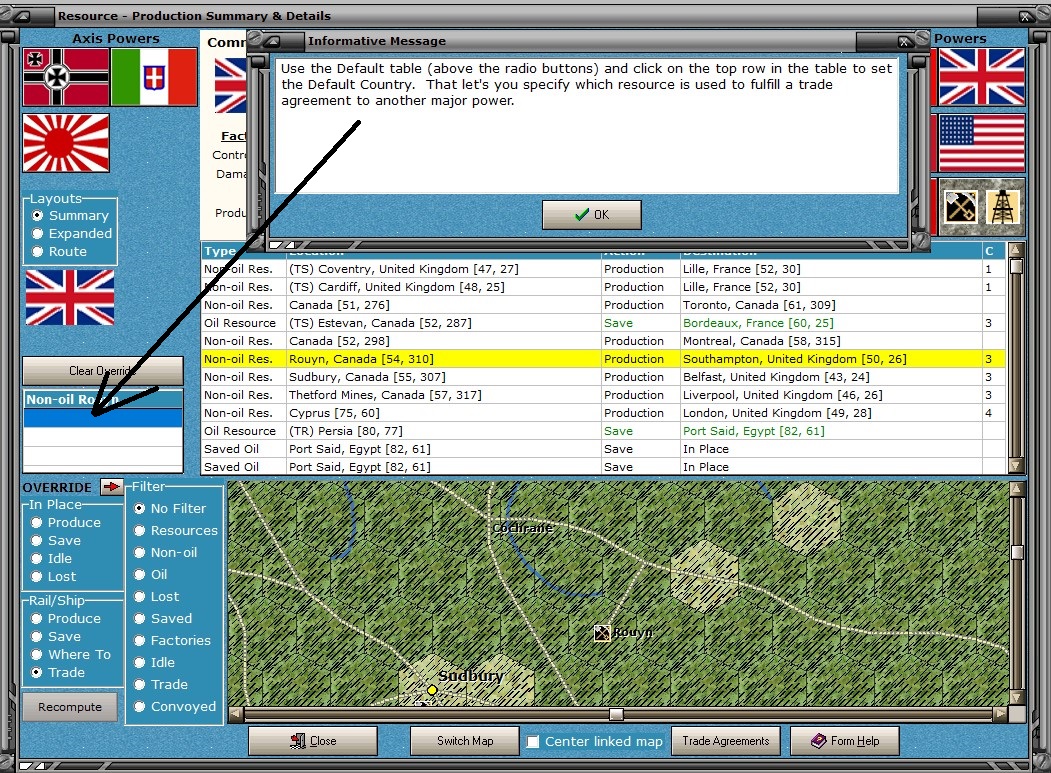Click the Cardiff, United Kingdom row
This screenshot has height=773, width=1051.
coord(603,287)
